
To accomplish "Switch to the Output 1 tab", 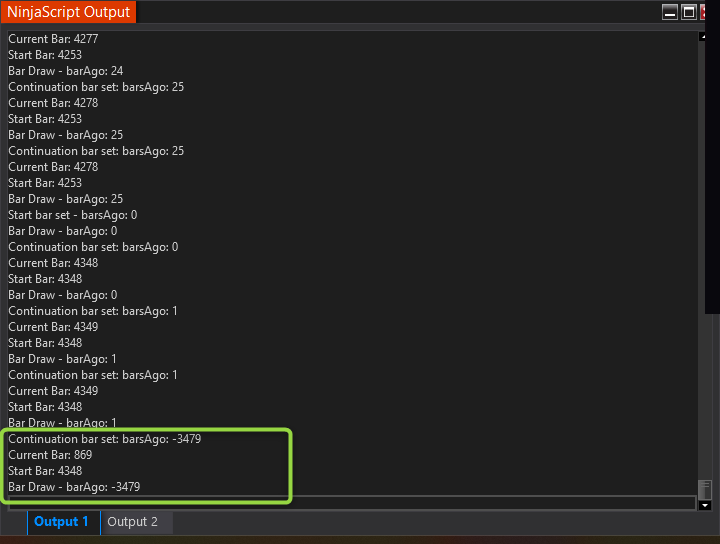I will tap(63, 522).
